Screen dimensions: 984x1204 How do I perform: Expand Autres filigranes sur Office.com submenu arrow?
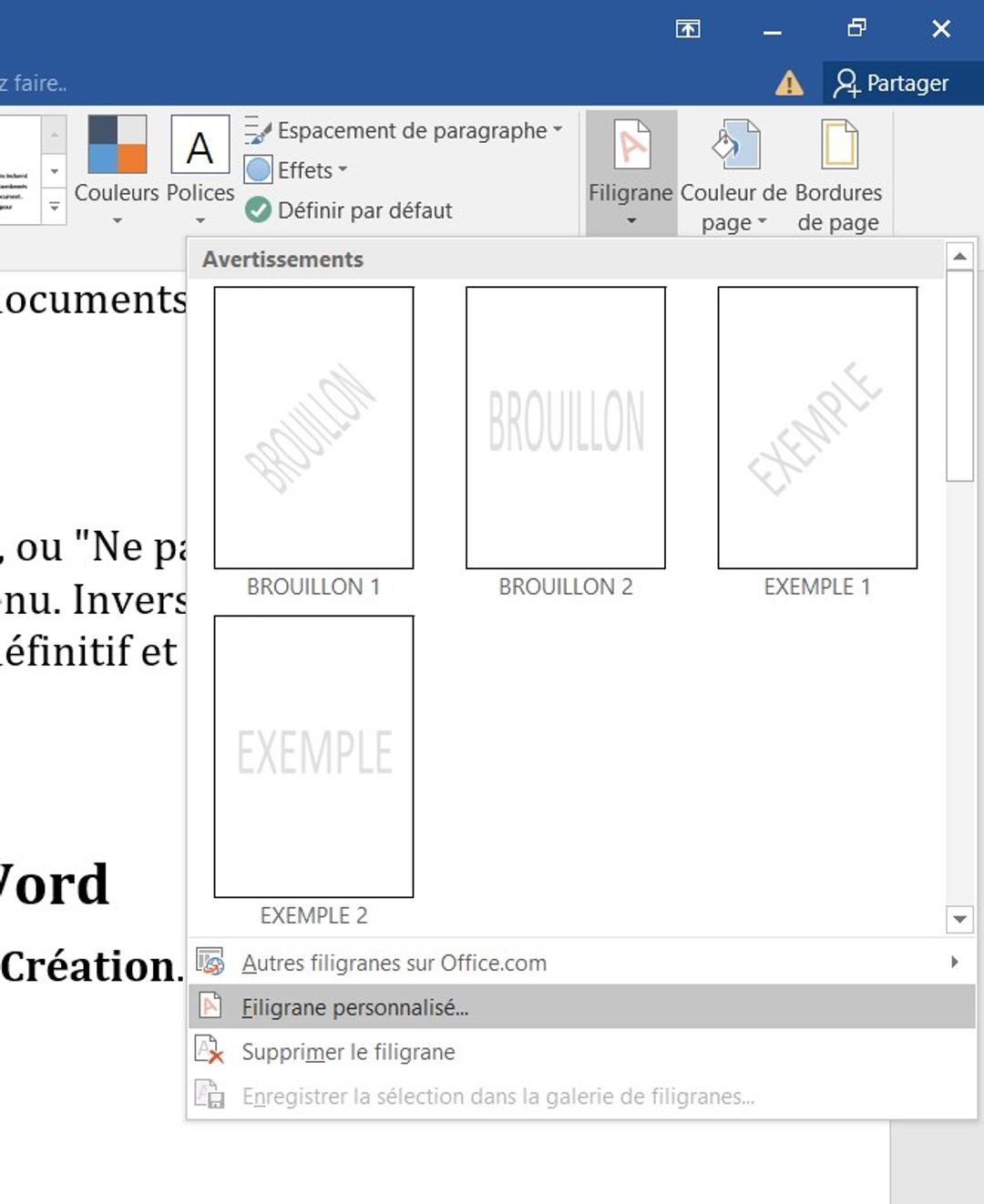pos(954,962)
